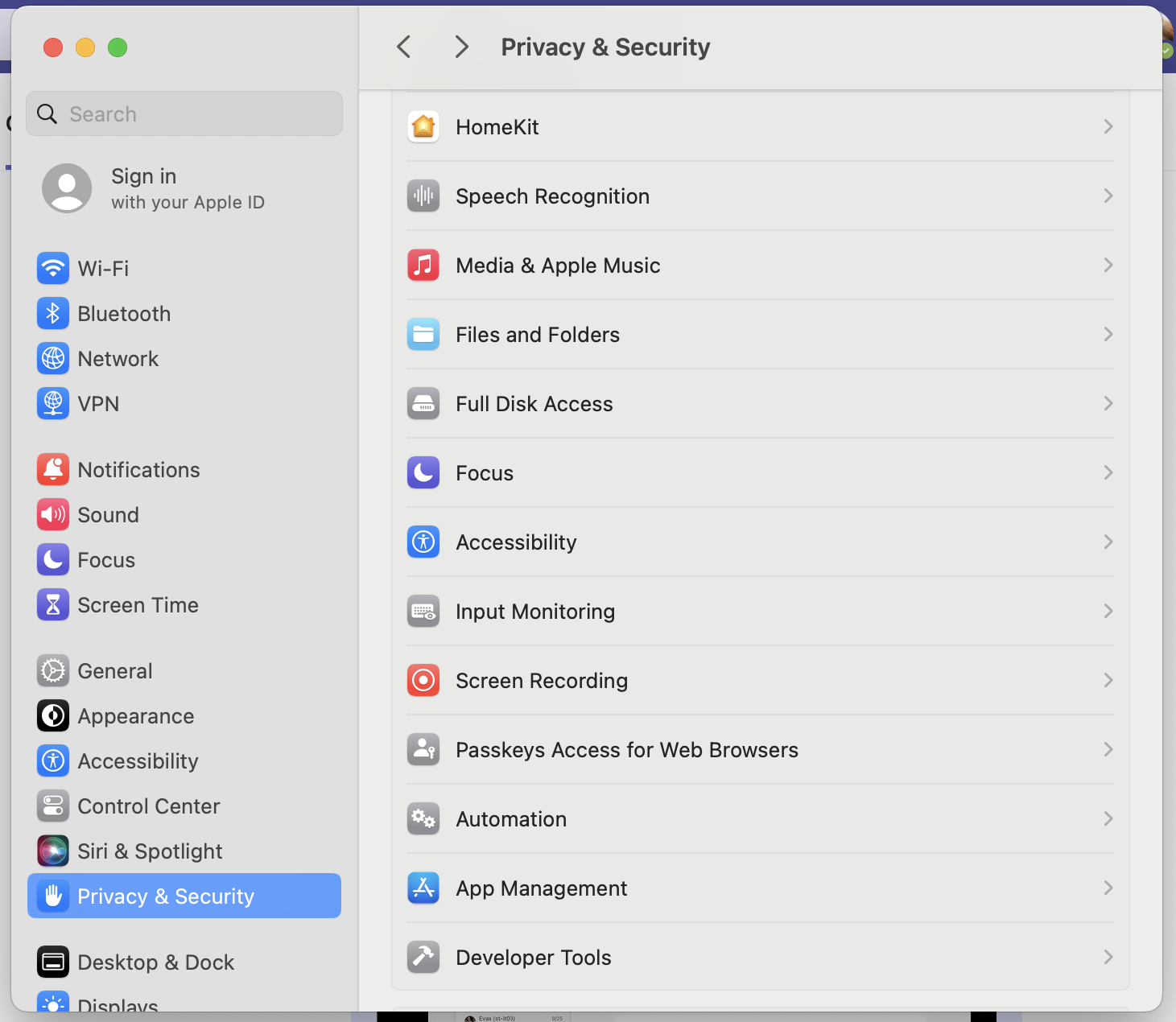1176x1022 pixels.
Task: Switch to Desktop & Dock sidebar item
Action: [184, 962]
